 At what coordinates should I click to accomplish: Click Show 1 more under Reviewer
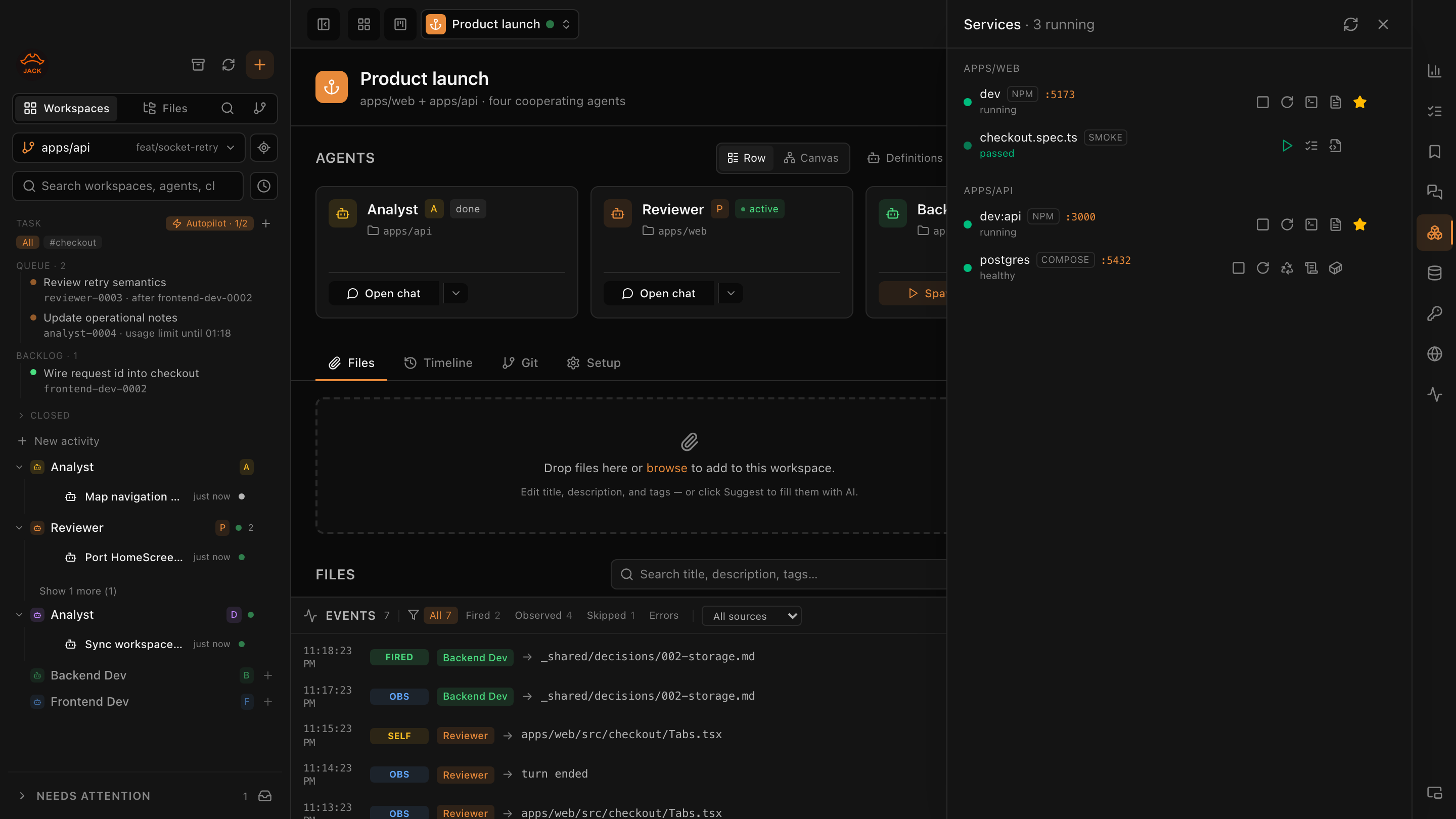tap(77, 591)
